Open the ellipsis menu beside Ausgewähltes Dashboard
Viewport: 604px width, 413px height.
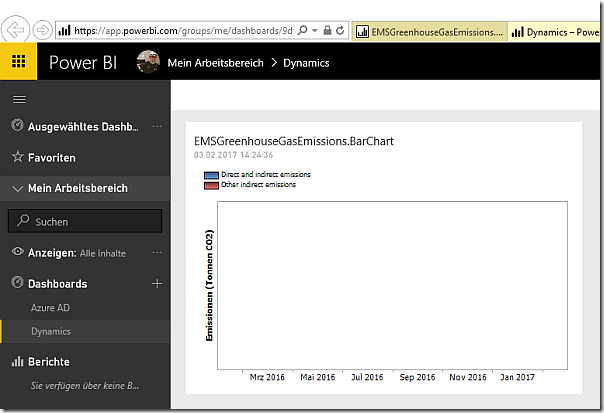(157, 126)
